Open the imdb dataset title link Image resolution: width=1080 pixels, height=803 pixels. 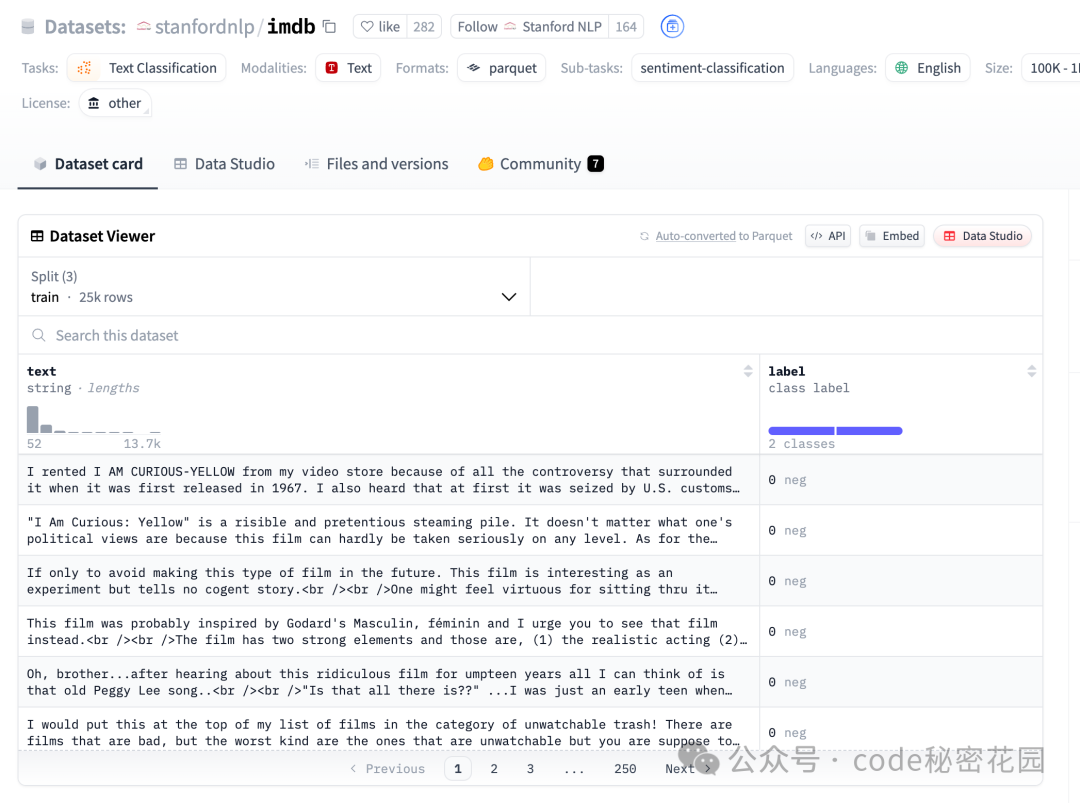(291, 27)
